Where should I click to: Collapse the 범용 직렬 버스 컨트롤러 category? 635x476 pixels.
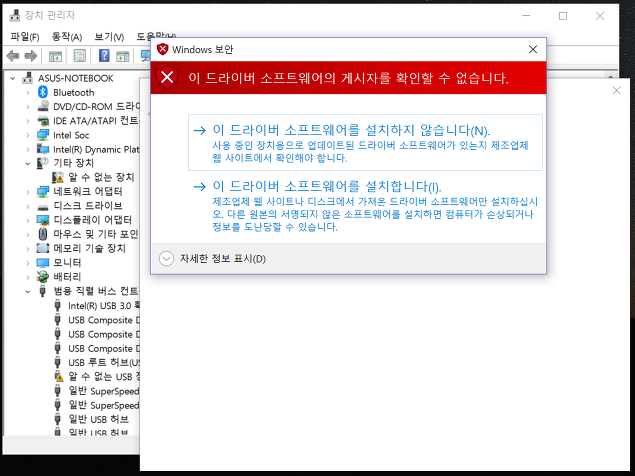(28, 291)
